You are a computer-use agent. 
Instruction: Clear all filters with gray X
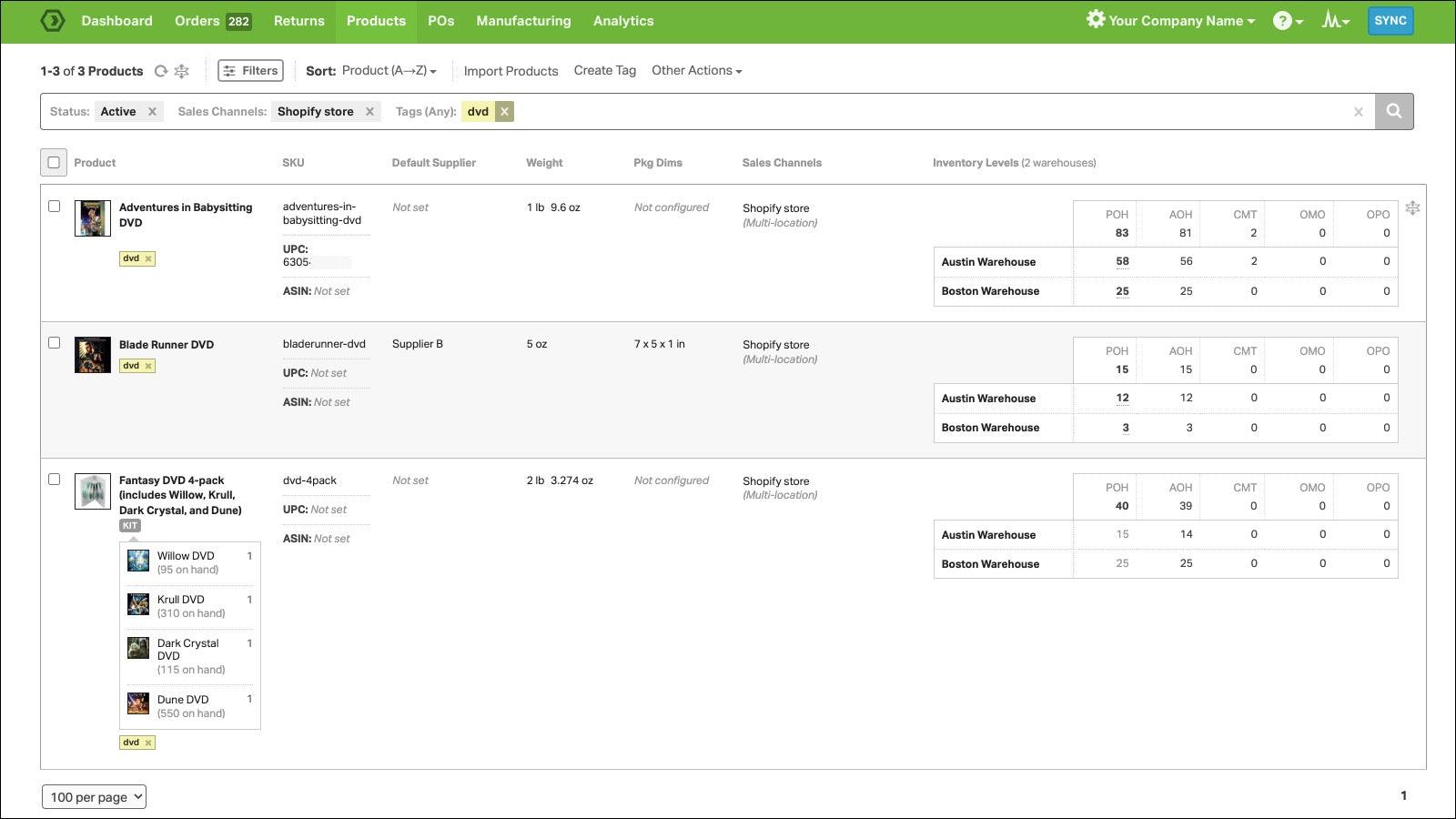(1358, 112)
